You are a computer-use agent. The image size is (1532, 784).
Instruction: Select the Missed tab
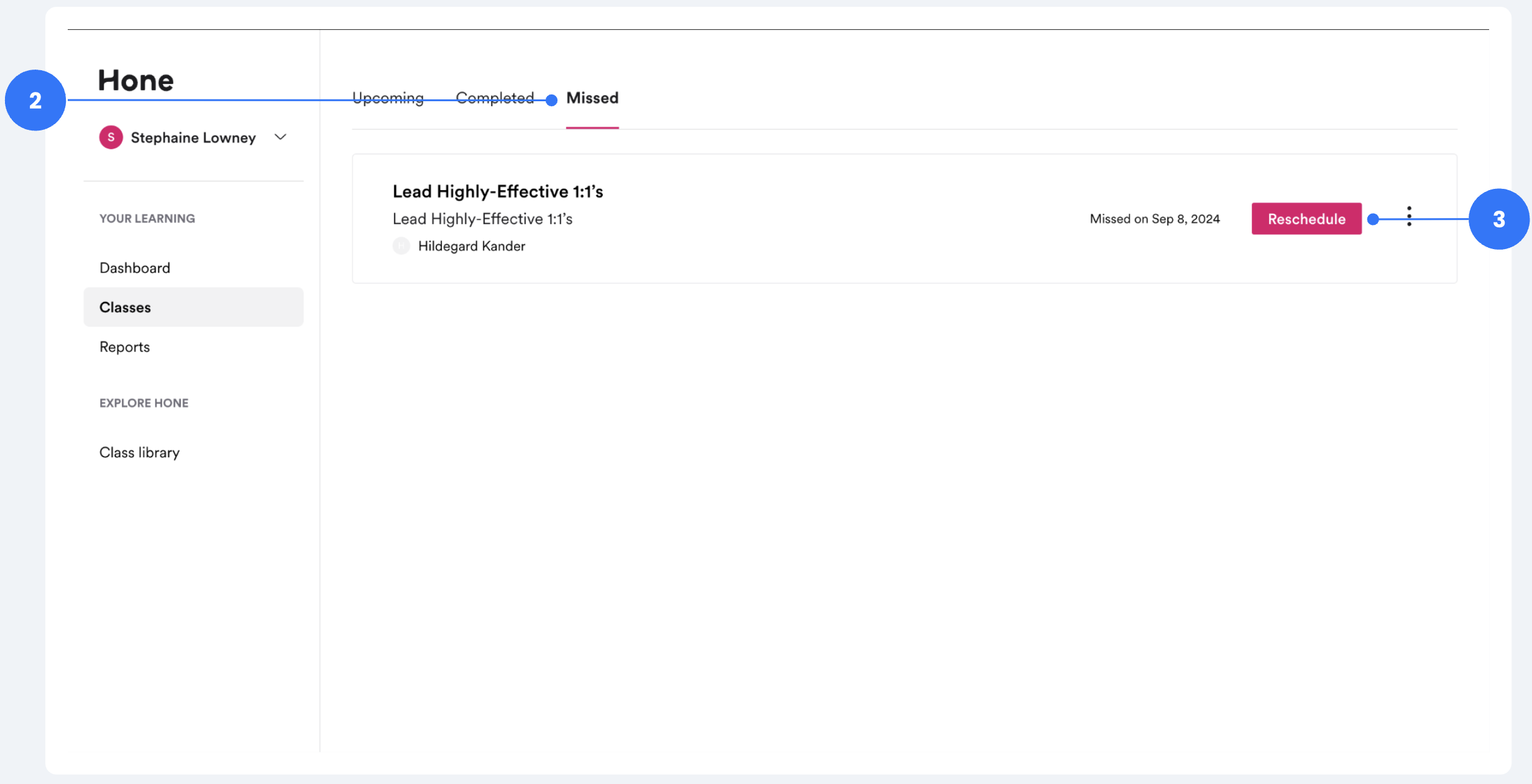[x=592, y=98]
